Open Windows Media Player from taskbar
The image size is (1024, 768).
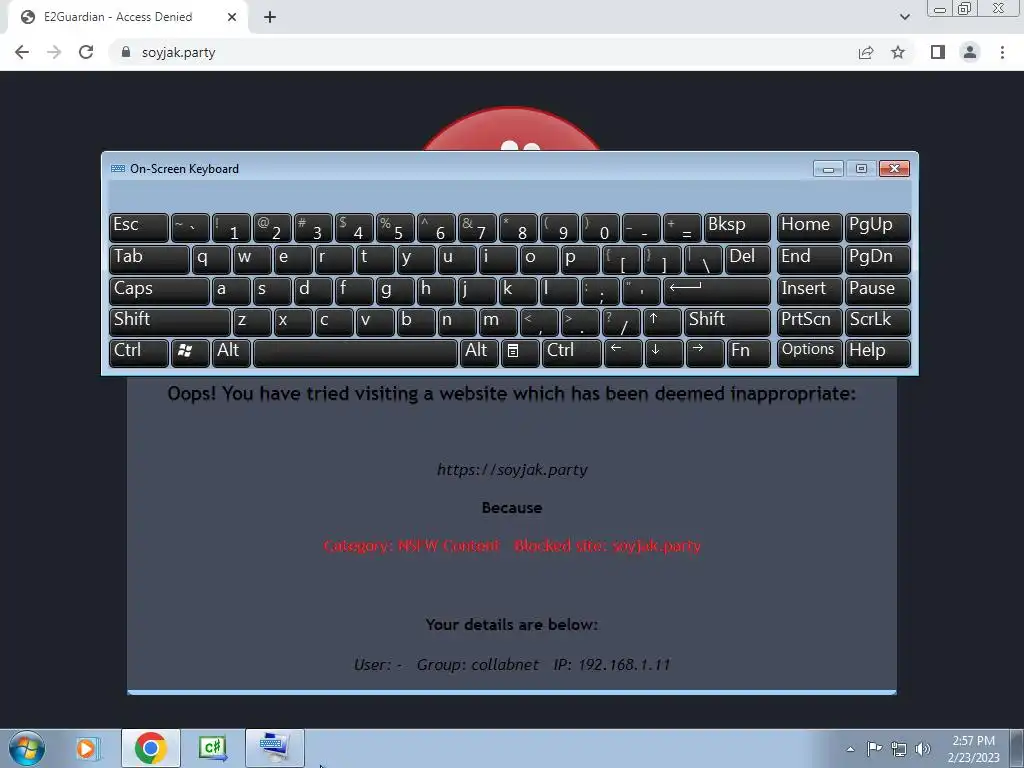[87, 748]
